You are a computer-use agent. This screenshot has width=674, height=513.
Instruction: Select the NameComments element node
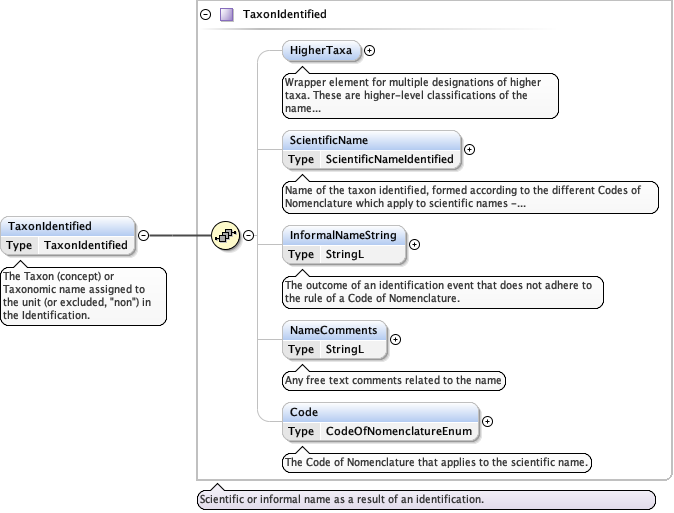[x=333, y=330]
